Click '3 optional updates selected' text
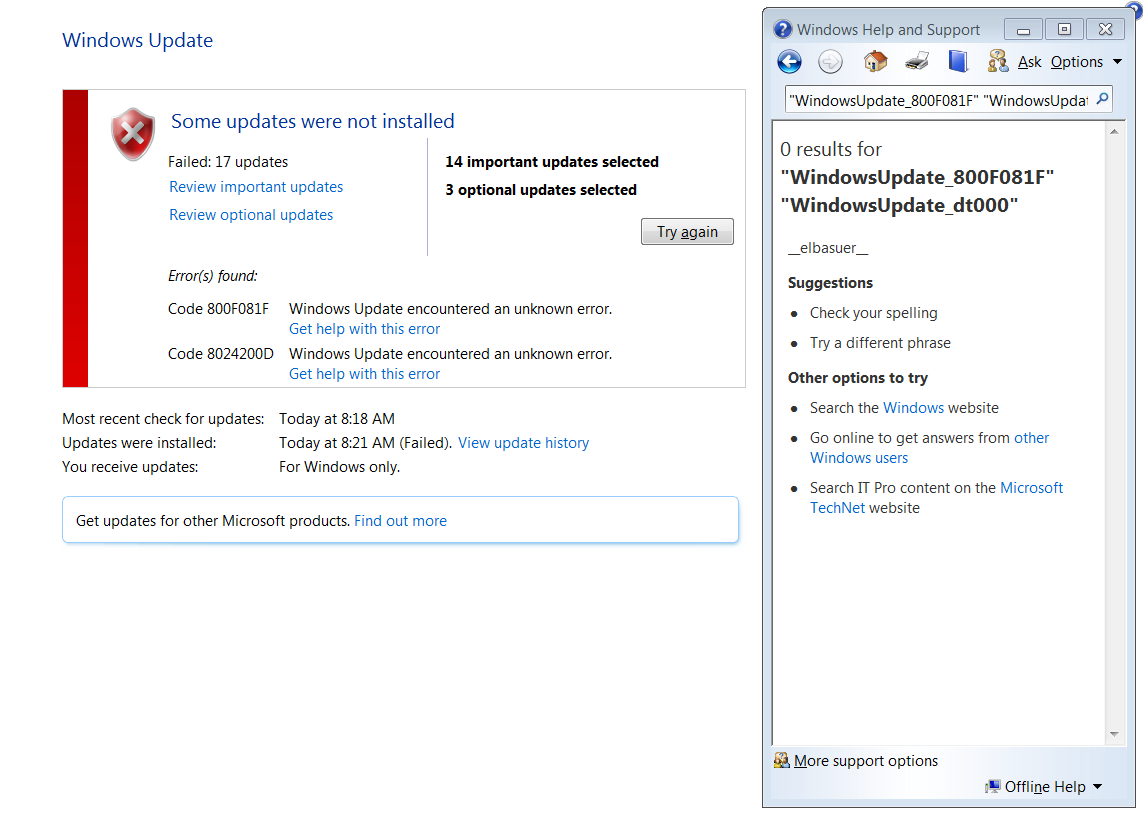Image resolution: width=1143 pixels, height=840 pixels. [x=541, y=190]
